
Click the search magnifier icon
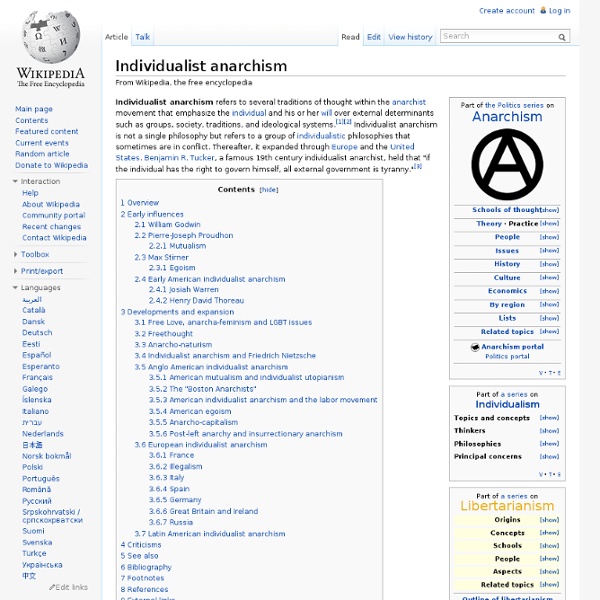click(562, 37)
